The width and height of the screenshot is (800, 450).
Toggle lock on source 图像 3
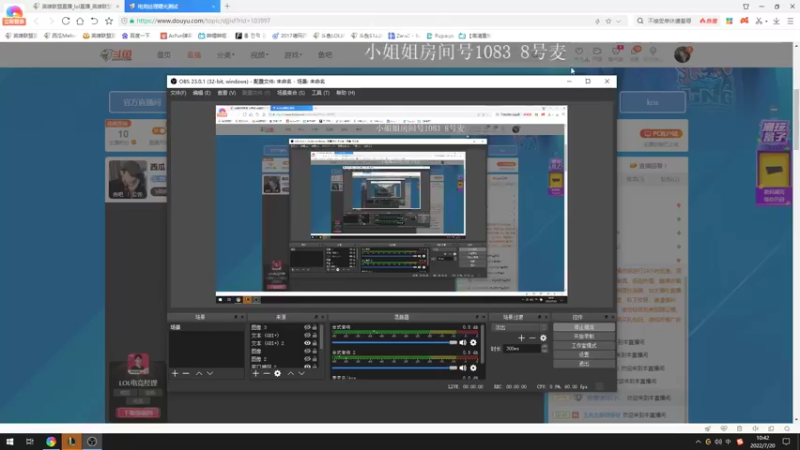(x=314, y=328)
